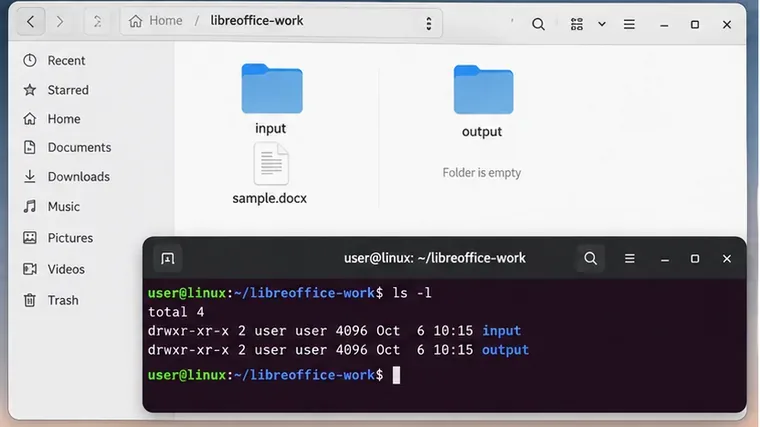760x427 pixels.
Task: Select the sample.docx file icon
Action: [x=271, y=164]
